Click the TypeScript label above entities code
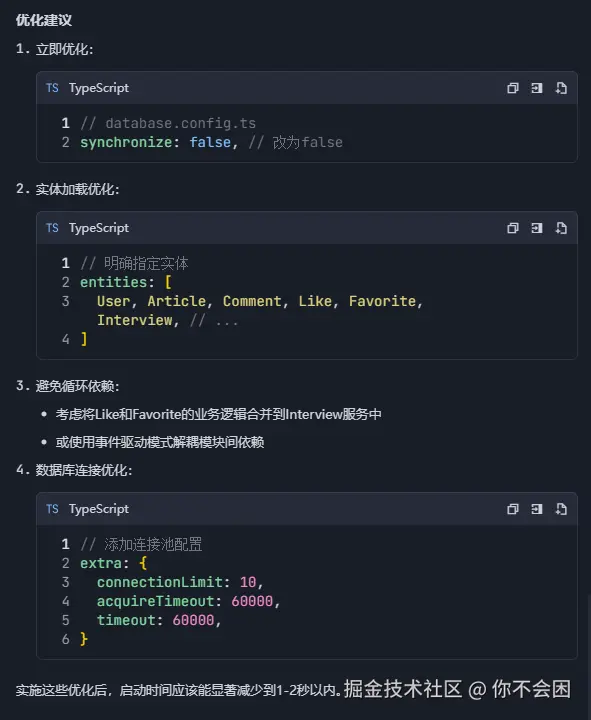 [99, 228]
